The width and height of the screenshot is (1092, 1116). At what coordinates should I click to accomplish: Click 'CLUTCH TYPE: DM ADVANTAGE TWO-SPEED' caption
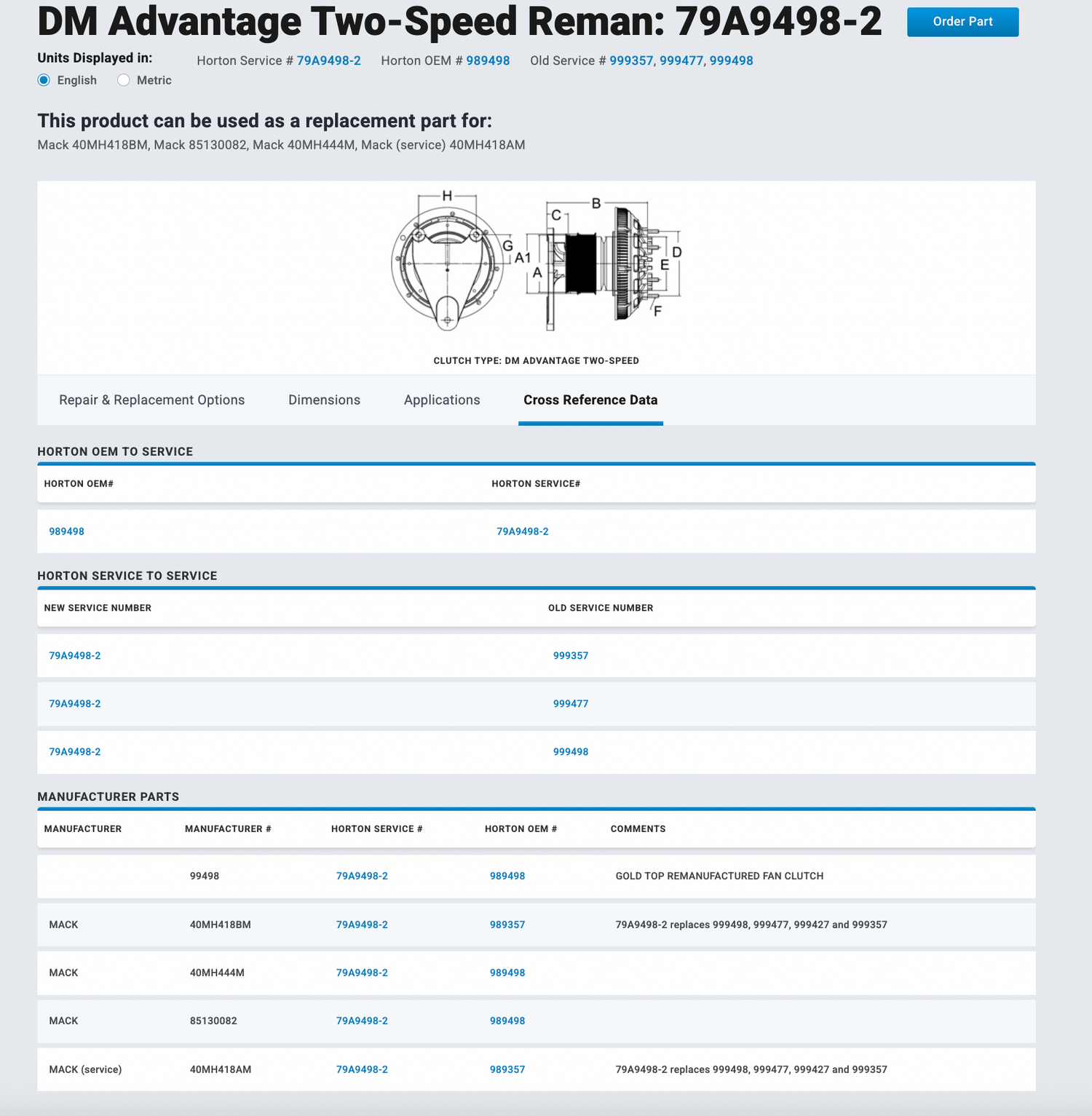(537, 360)
